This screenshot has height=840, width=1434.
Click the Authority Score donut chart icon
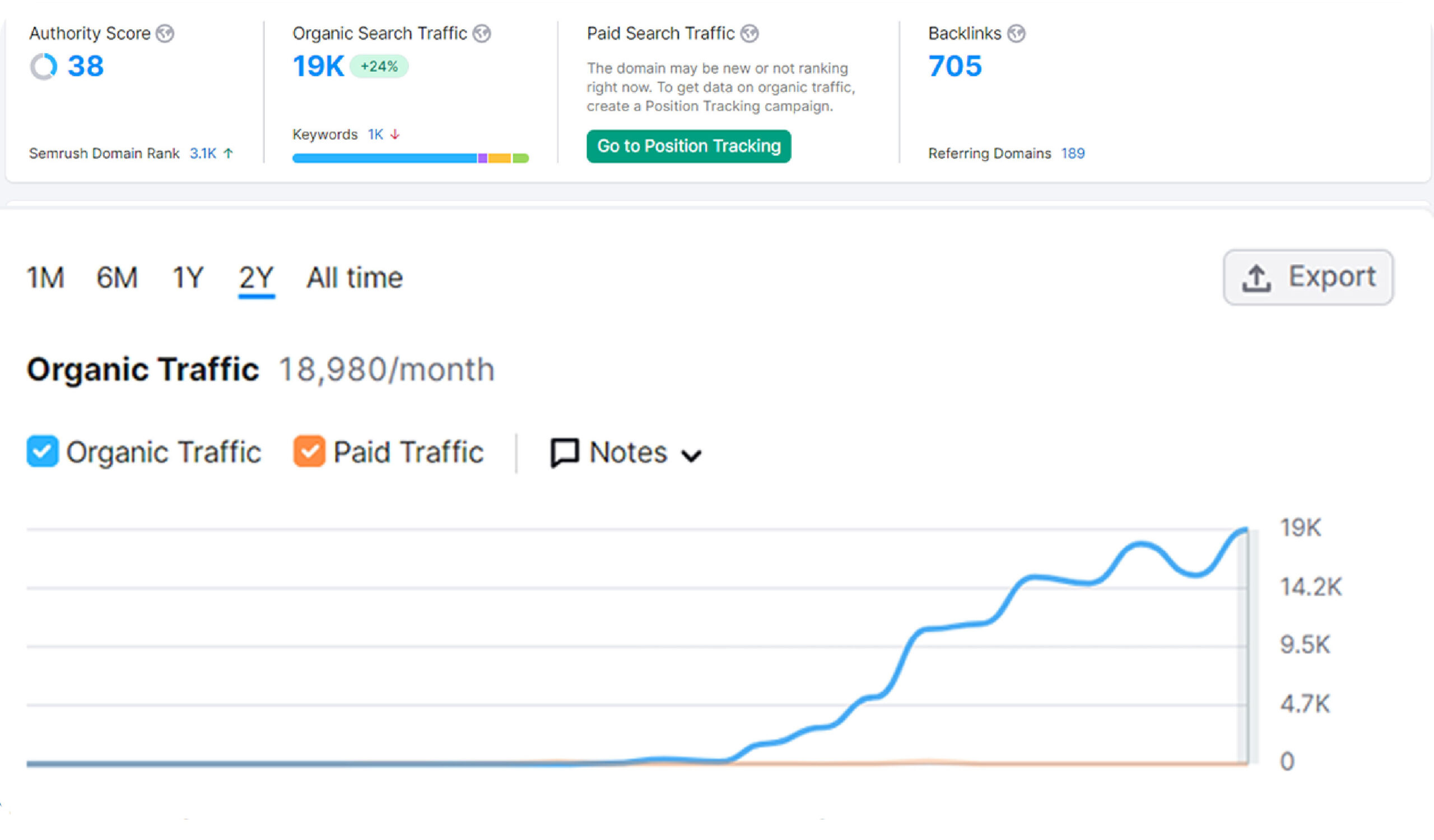tap(44, 67)
